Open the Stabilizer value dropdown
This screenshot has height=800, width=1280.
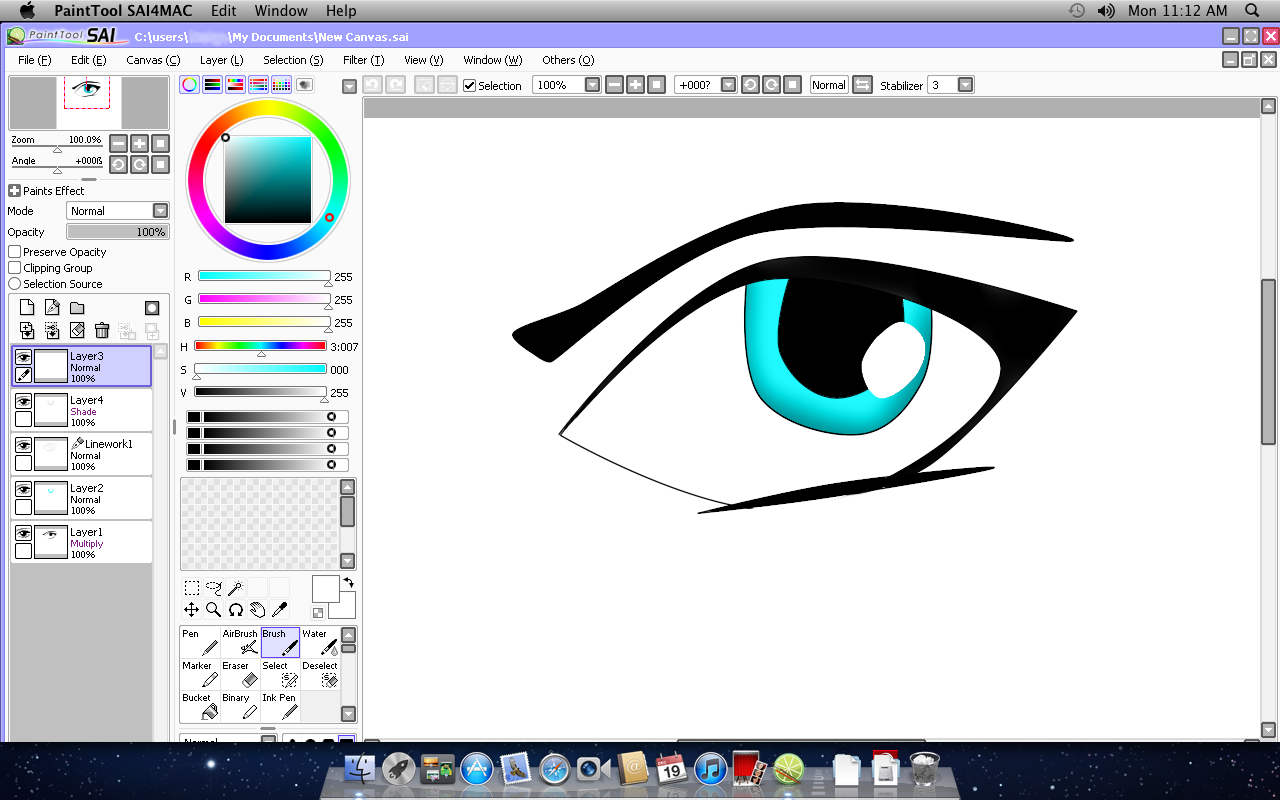pyautogui.click(x=965, y=85)
